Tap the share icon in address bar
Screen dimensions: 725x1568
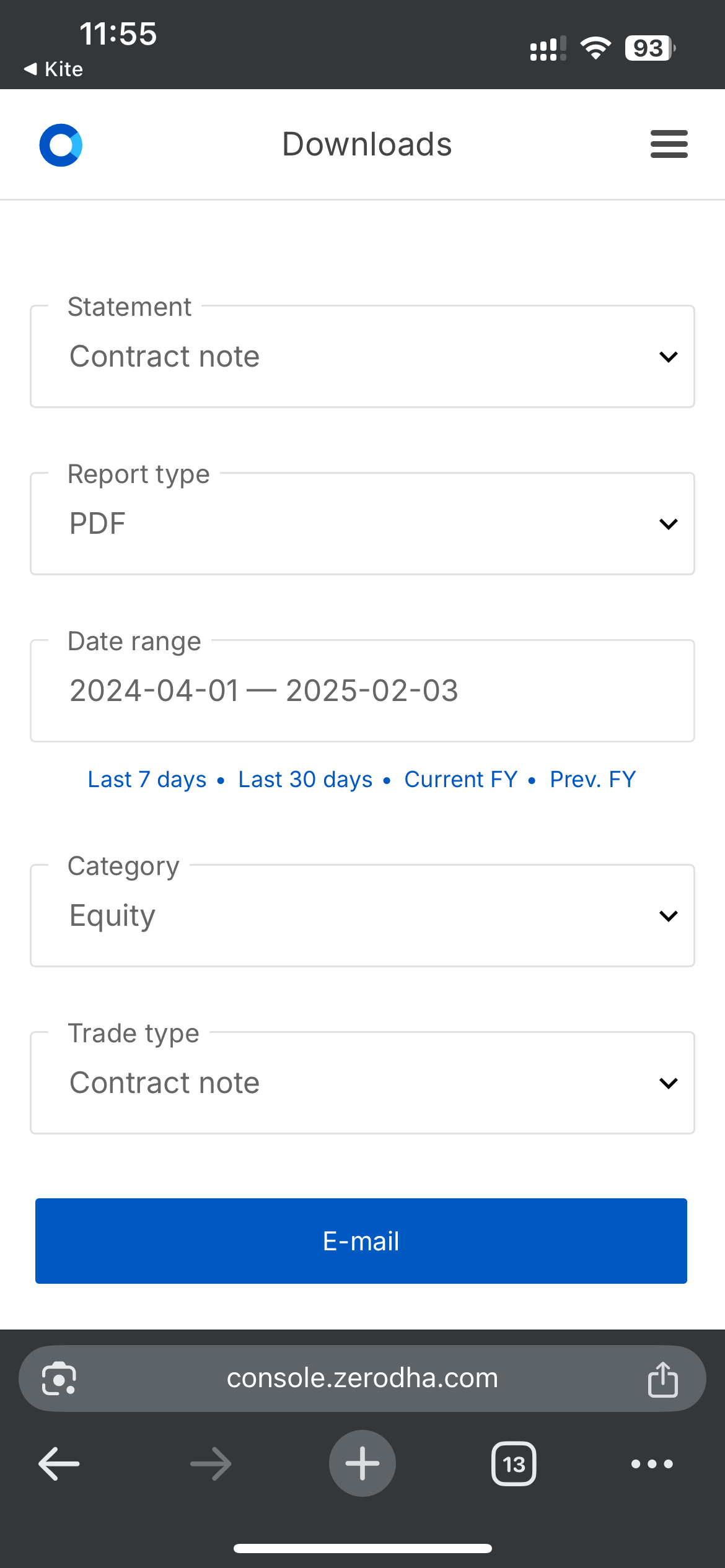click(662, 1379)
